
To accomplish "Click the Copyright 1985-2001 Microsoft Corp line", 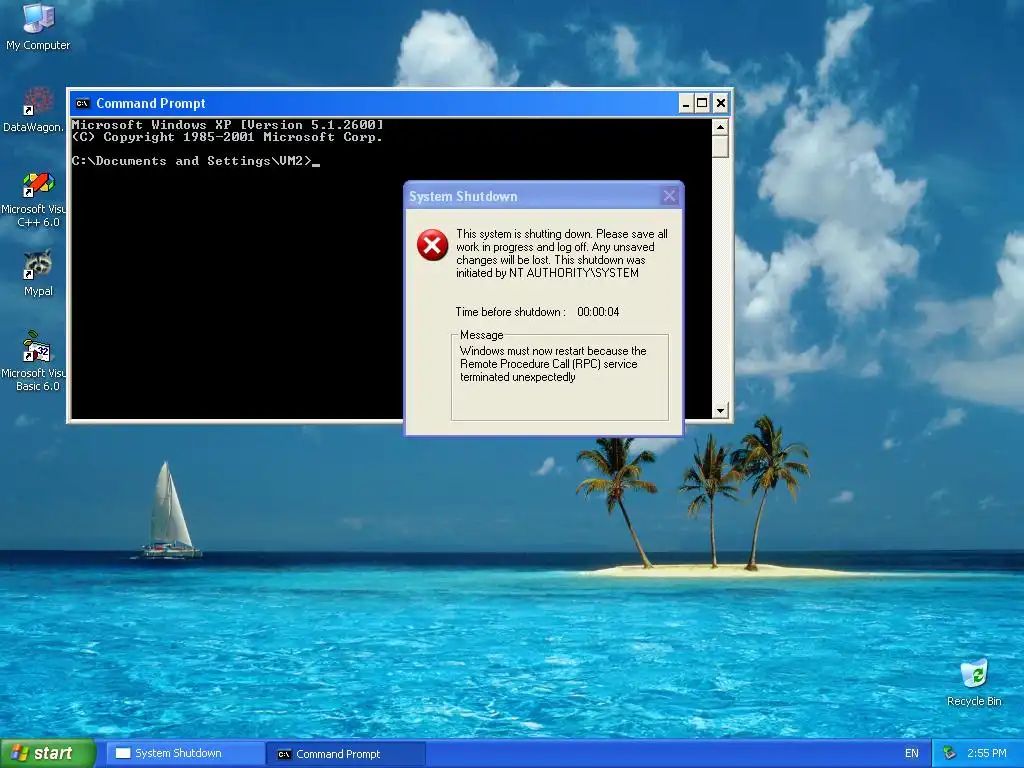I will tap(227, 137).
